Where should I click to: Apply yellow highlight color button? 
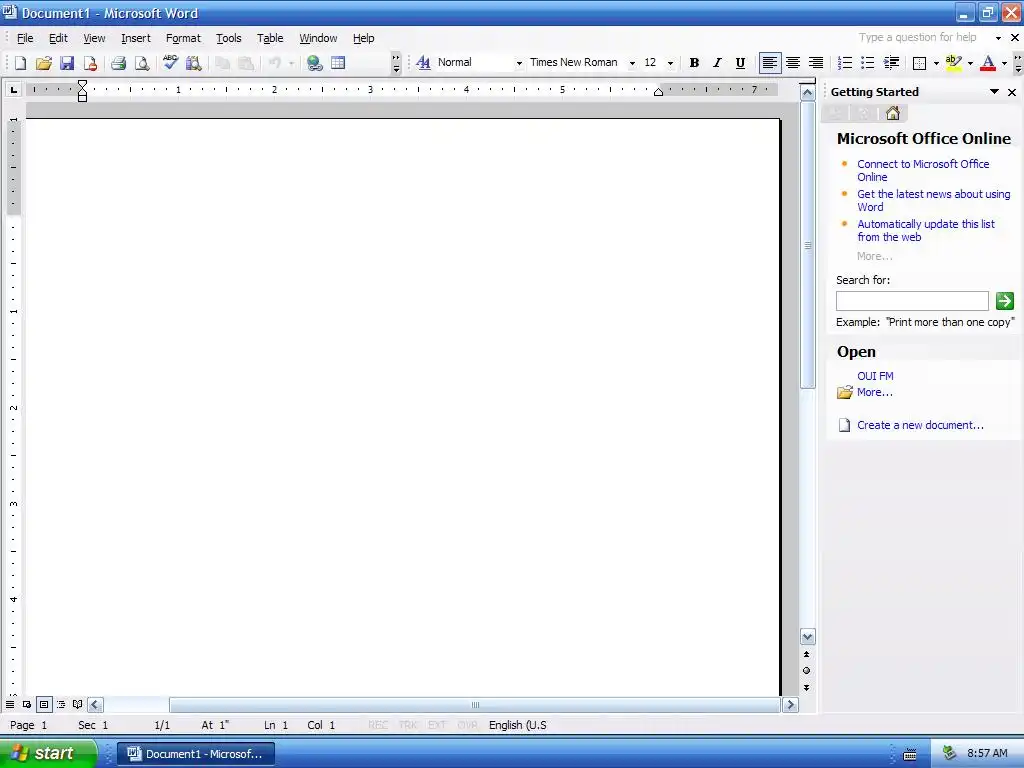tap(953, 63)
